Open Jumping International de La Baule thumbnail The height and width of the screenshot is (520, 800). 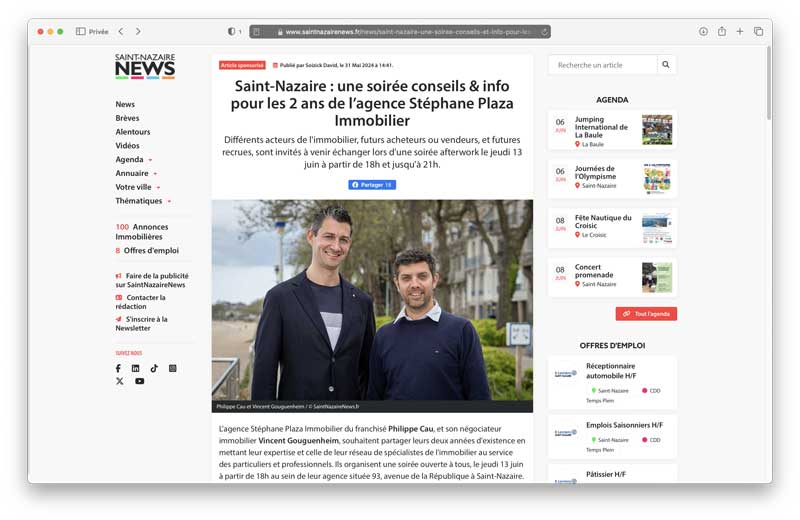click(656, 130)
